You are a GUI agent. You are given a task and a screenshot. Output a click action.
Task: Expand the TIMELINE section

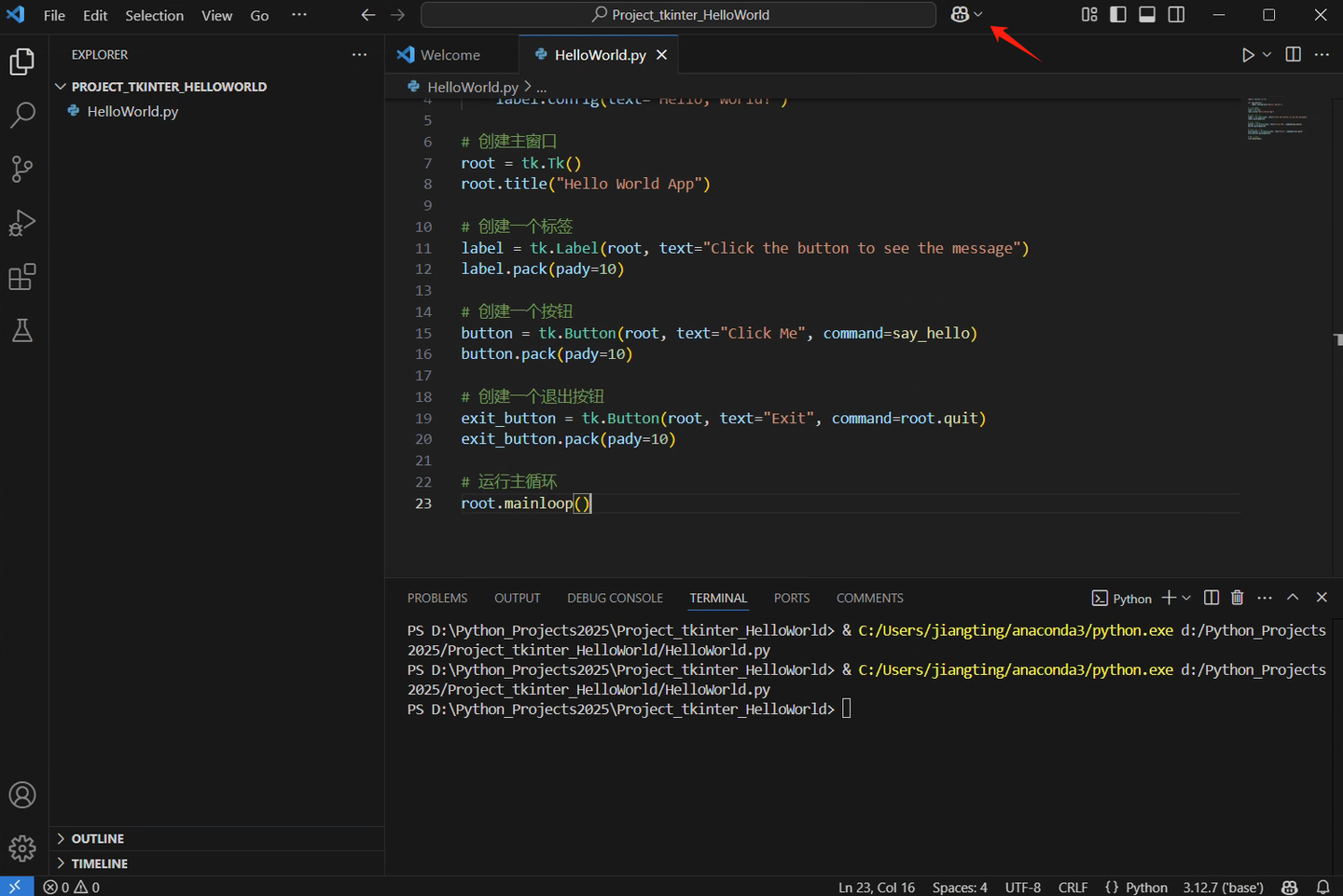99,863
